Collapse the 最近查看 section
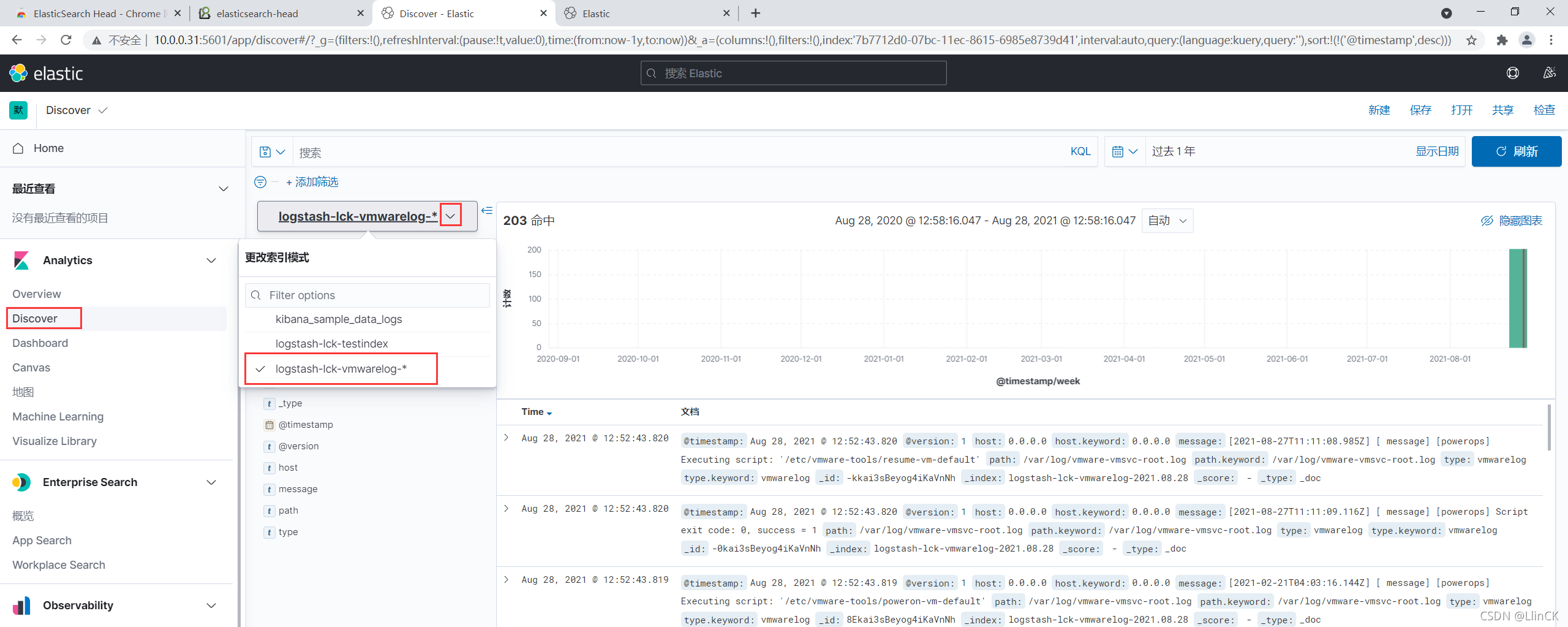The image size is (1568, 627). pos(224,189)
